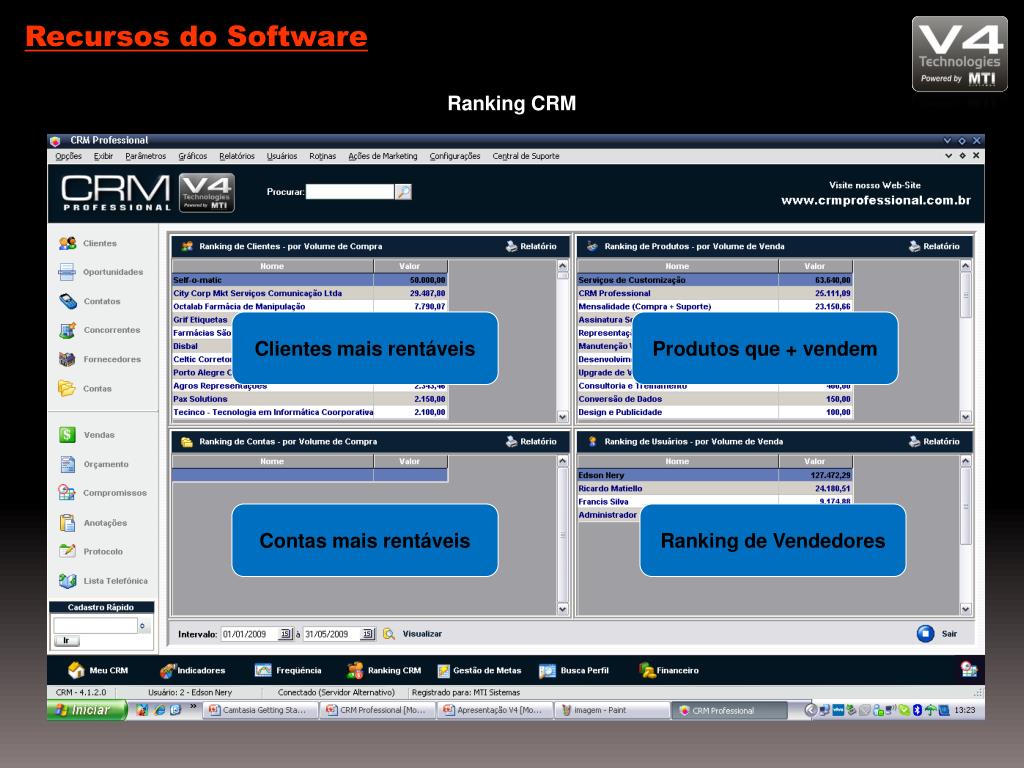Open the Vendas dollar icon
This screenshot has width=1024, height=768.
[x=67, y=434]
